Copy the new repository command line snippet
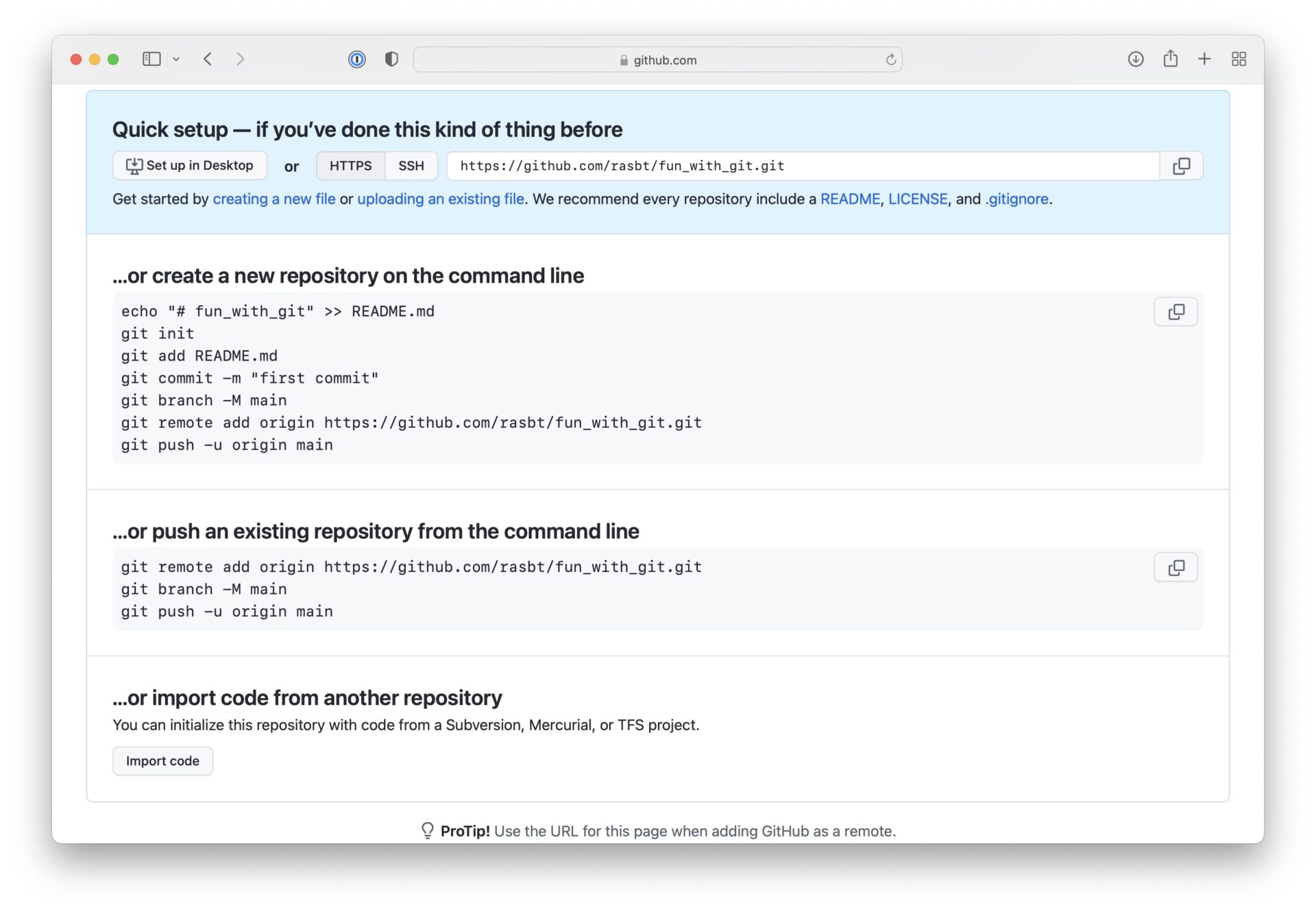The width and height of the screenshot is (1316, 912). [1175, 311]
